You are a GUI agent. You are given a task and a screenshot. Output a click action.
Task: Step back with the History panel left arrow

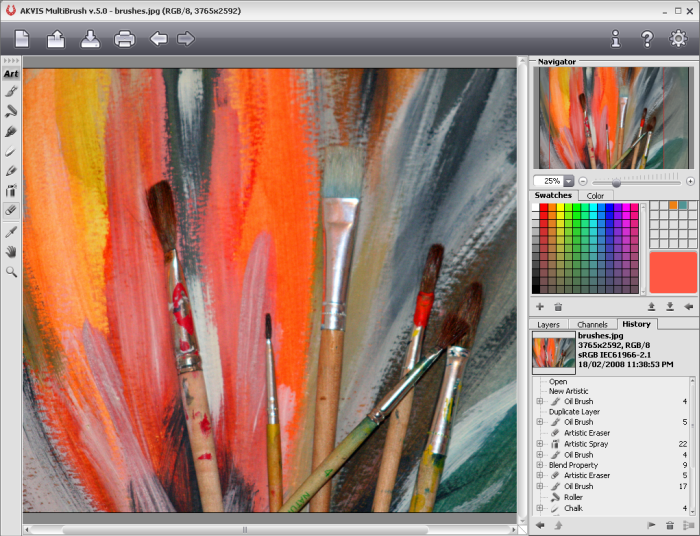540,525
